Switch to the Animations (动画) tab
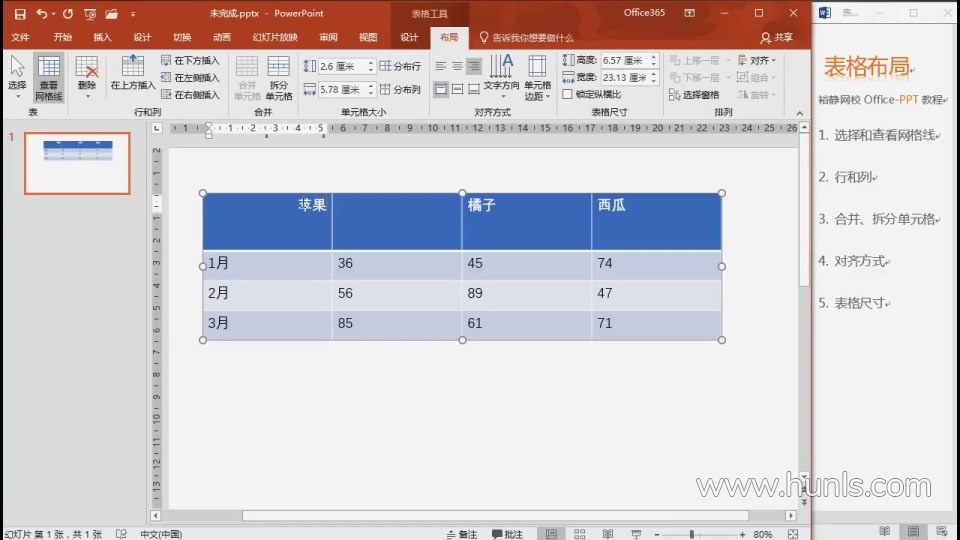The image size is (960, 540). (x=222, y=37)
